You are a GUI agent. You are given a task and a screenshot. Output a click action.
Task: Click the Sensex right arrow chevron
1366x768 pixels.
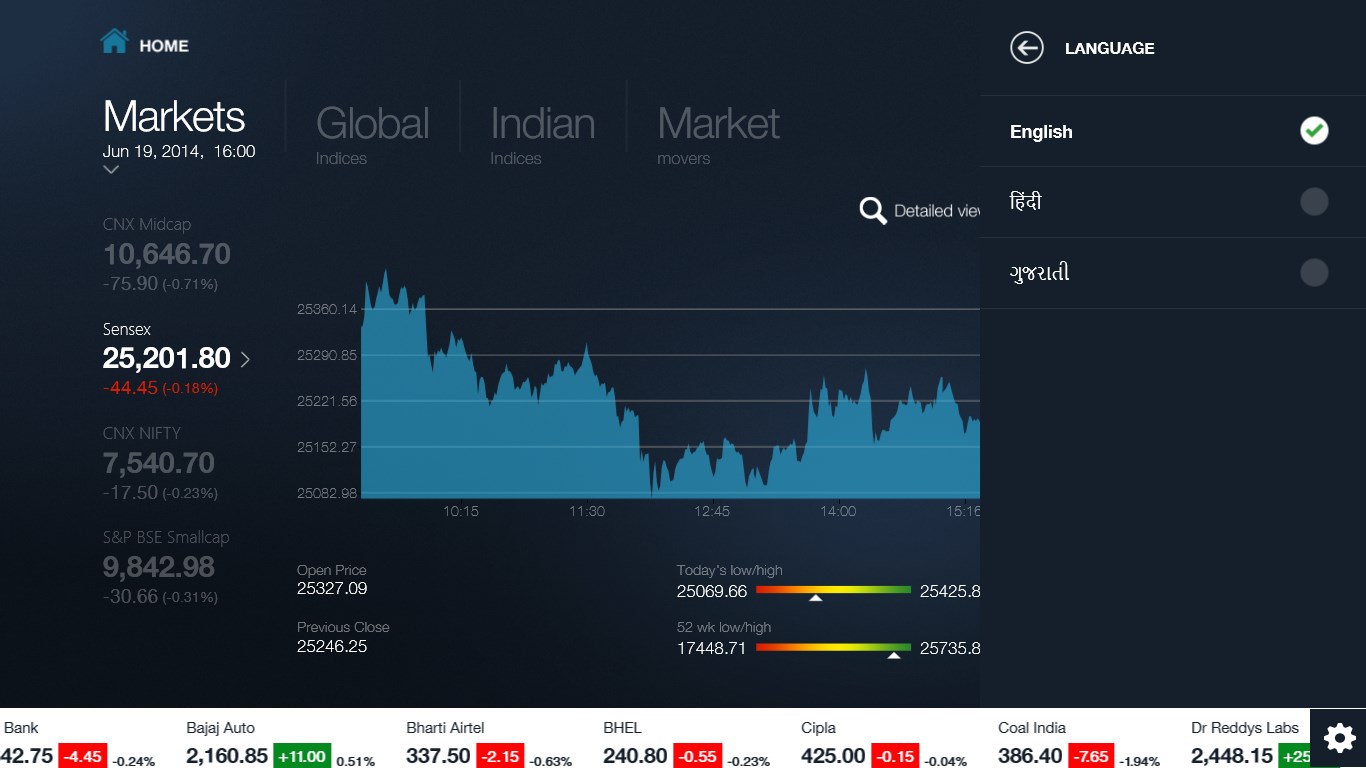246,358
